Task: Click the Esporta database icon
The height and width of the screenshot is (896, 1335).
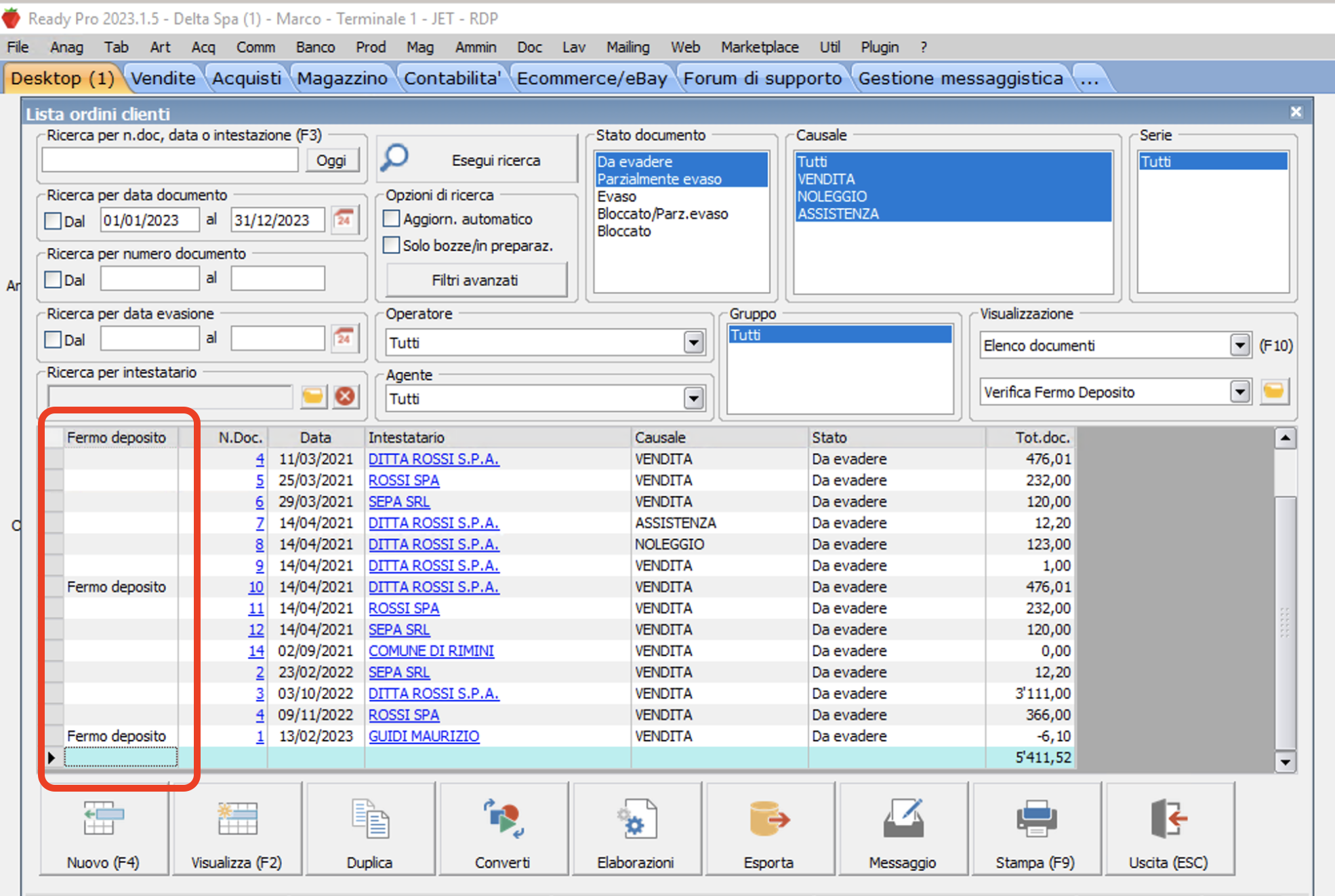Action: (x=768, y=819)
